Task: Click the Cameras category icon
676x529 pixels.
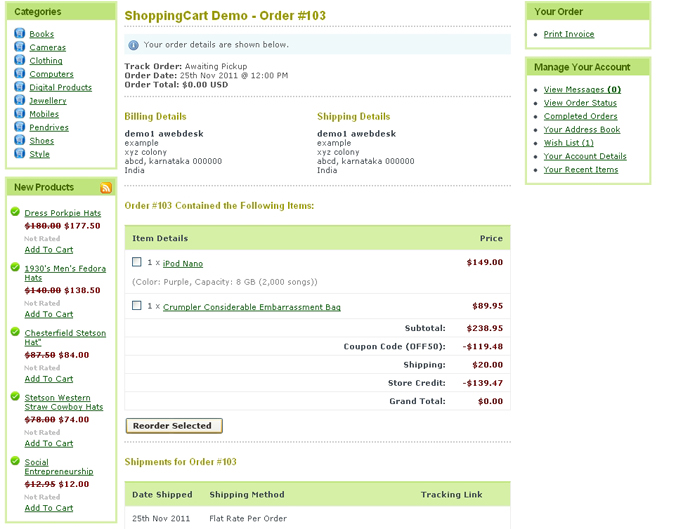Action: 20,47
